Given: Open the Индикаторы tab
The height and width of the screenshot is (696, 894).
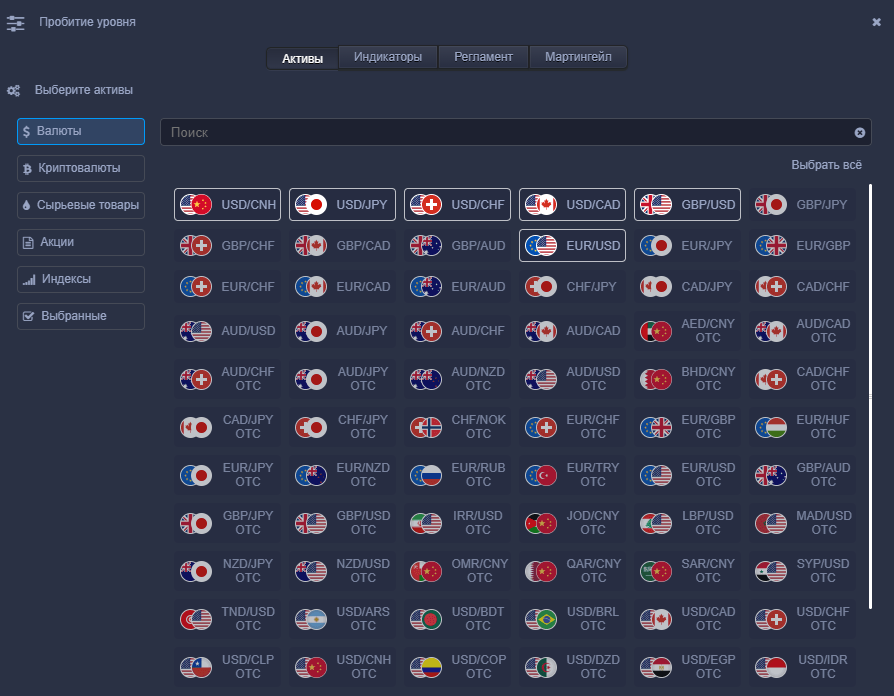Looking at the screenshot, I should pos(388,57).
